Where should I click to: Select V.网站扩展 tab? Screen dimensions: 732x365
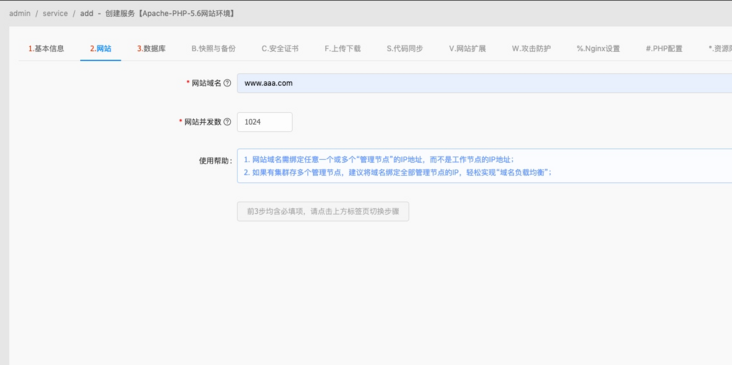pyautogui.click(x=467, y=49)
